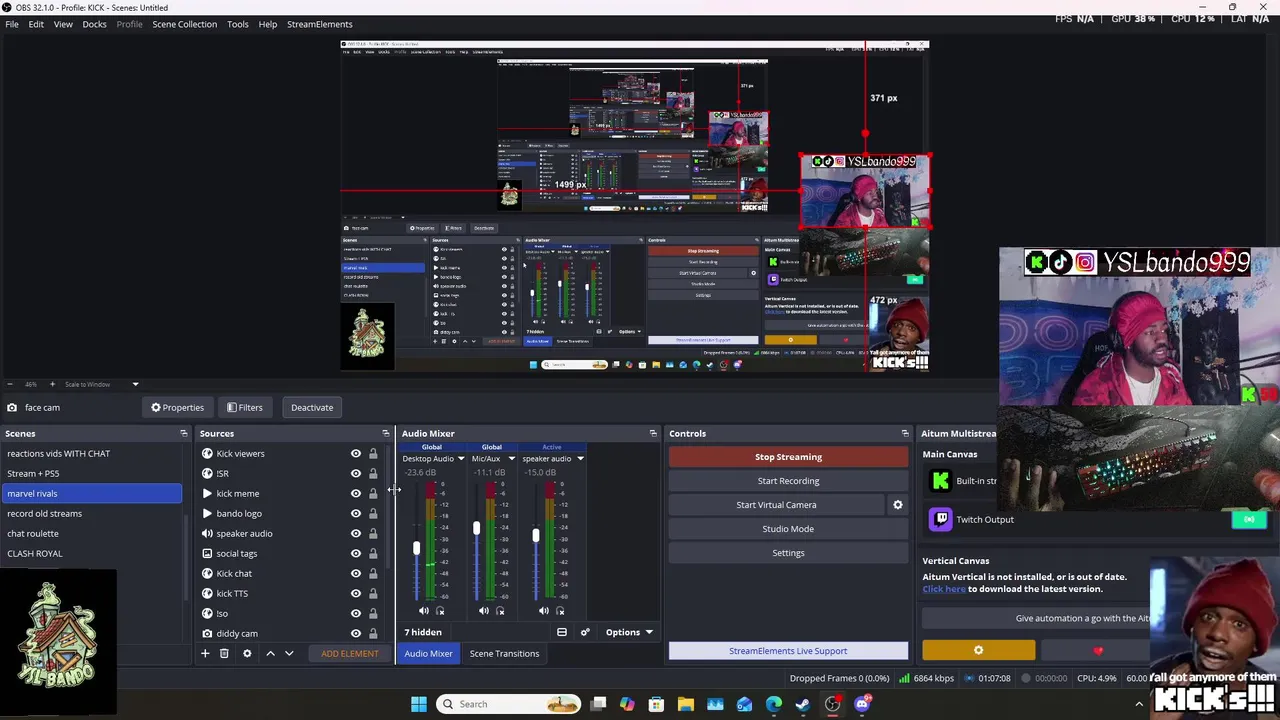Open Microsoft Edge from the taskbar
The image size is (1280, 720).
tap(774, 704)
